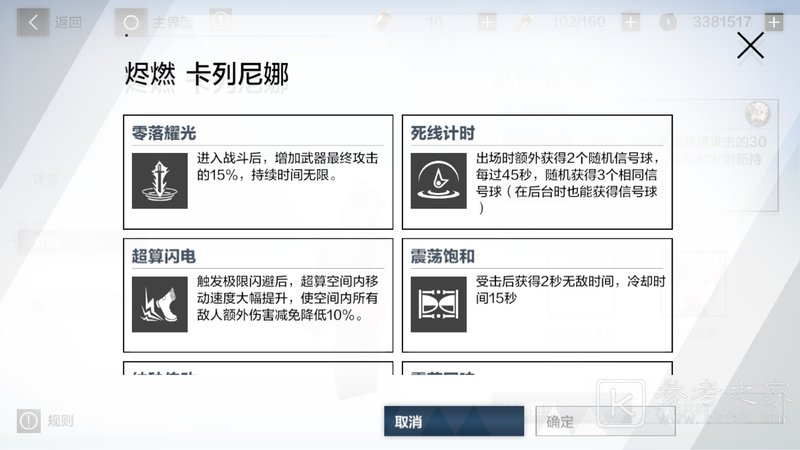Click the 零落耀光 sword skill icon
Viewport: 800px width, 450px height.
click(x=160, y=181)
